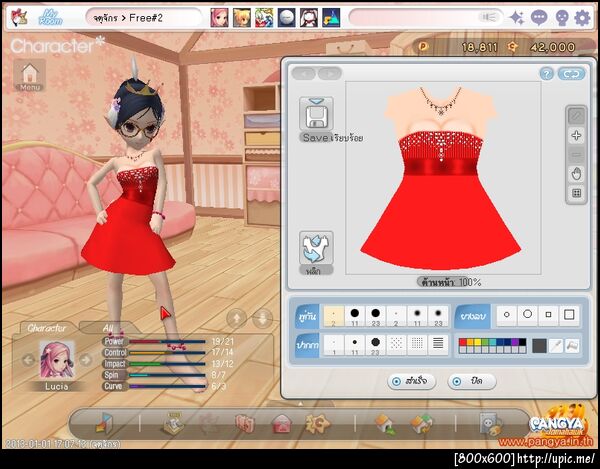The height and width of the screenshot is (469, 600).
Task: Switch to the Character tab
Action: point(47,328)
